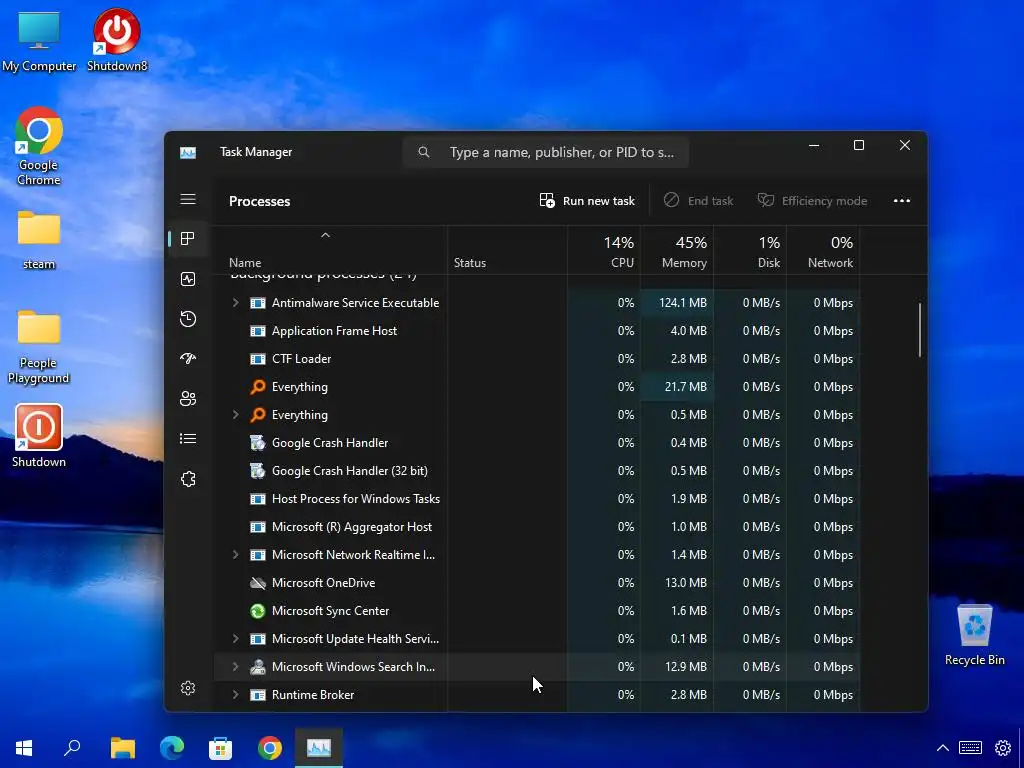Open the Windows Start menu

pos(24,748)
